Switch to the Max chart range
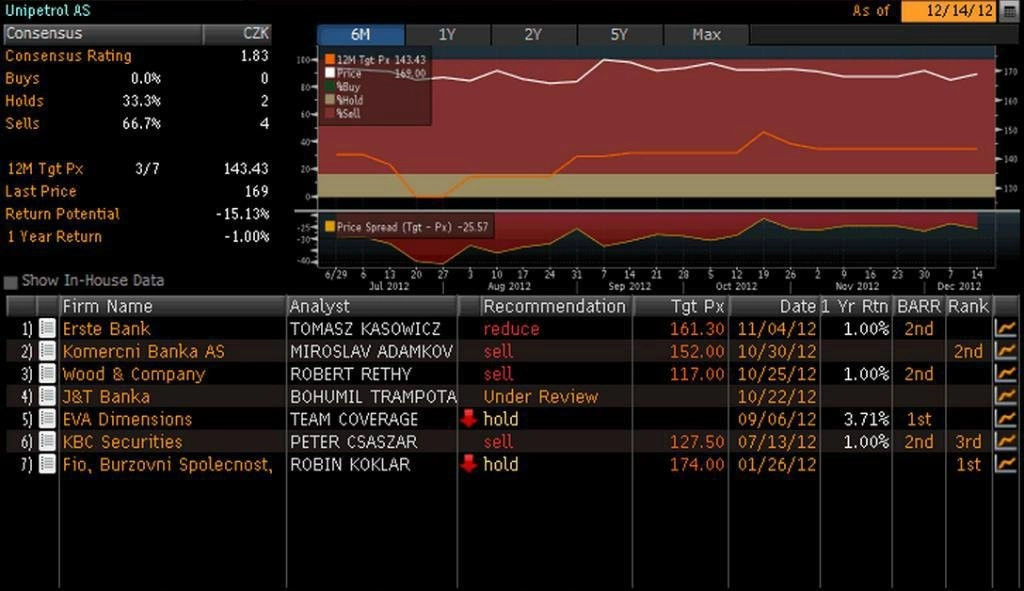The height and width of the screenshot is (591, 1024). (707, 35)
